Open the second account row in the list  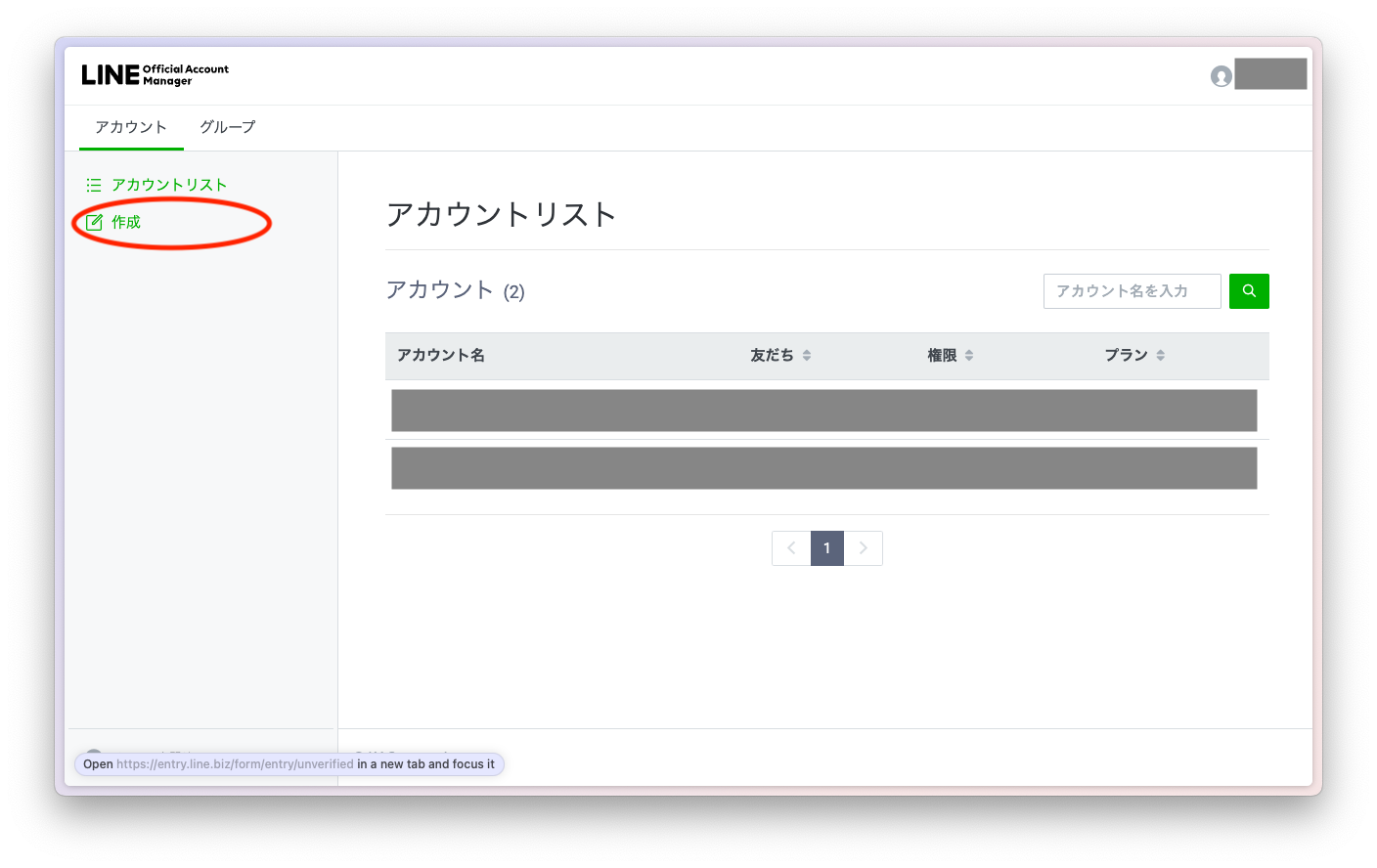click(x=824, y=467)
